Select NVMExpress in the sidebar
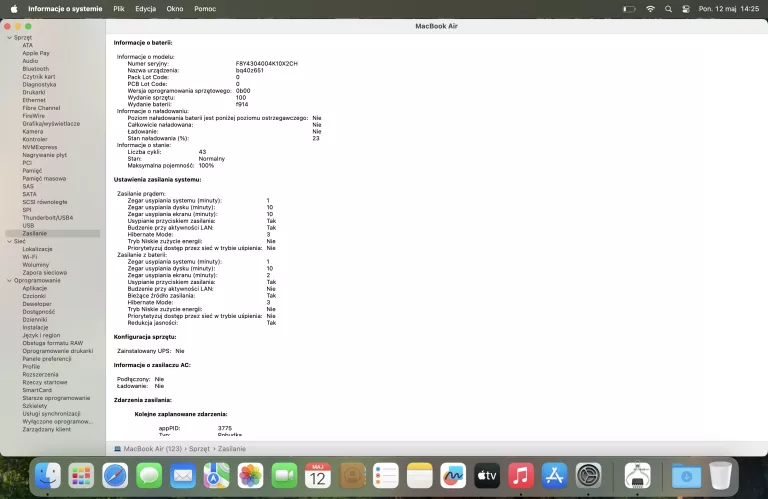 coord(40,147)
